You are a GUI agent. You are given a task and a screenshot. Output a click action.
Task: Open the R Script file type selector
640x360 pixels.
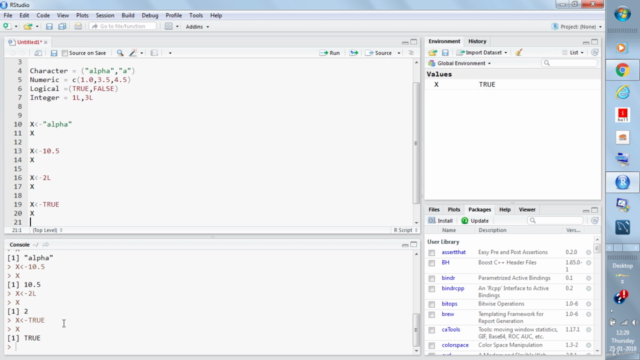click(x=405, y=230)
